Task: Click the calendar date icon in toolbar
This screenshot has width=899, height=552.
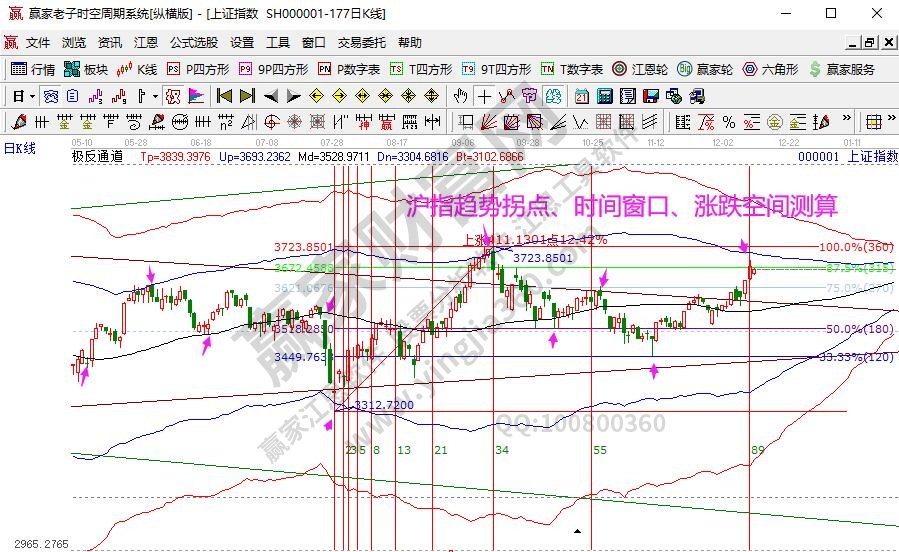Action: coord(582,96)
